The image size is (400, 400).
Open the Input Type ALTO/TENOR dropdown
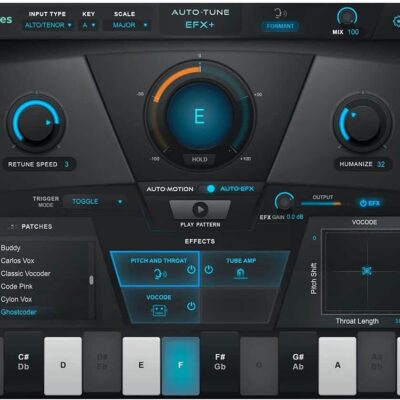tap(48, 25)
